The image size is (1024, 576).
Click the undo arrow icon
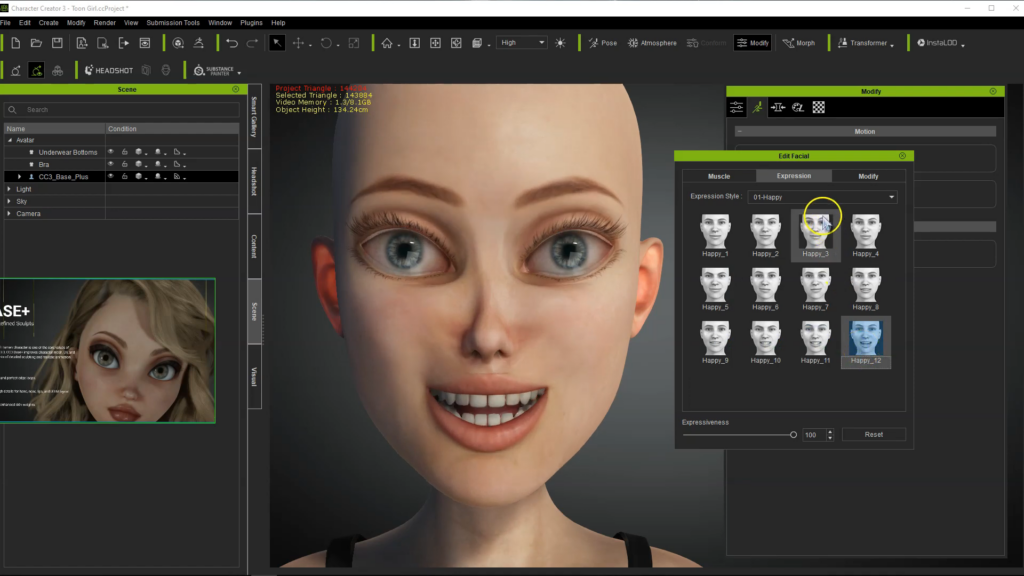click(x=232, y=43)
